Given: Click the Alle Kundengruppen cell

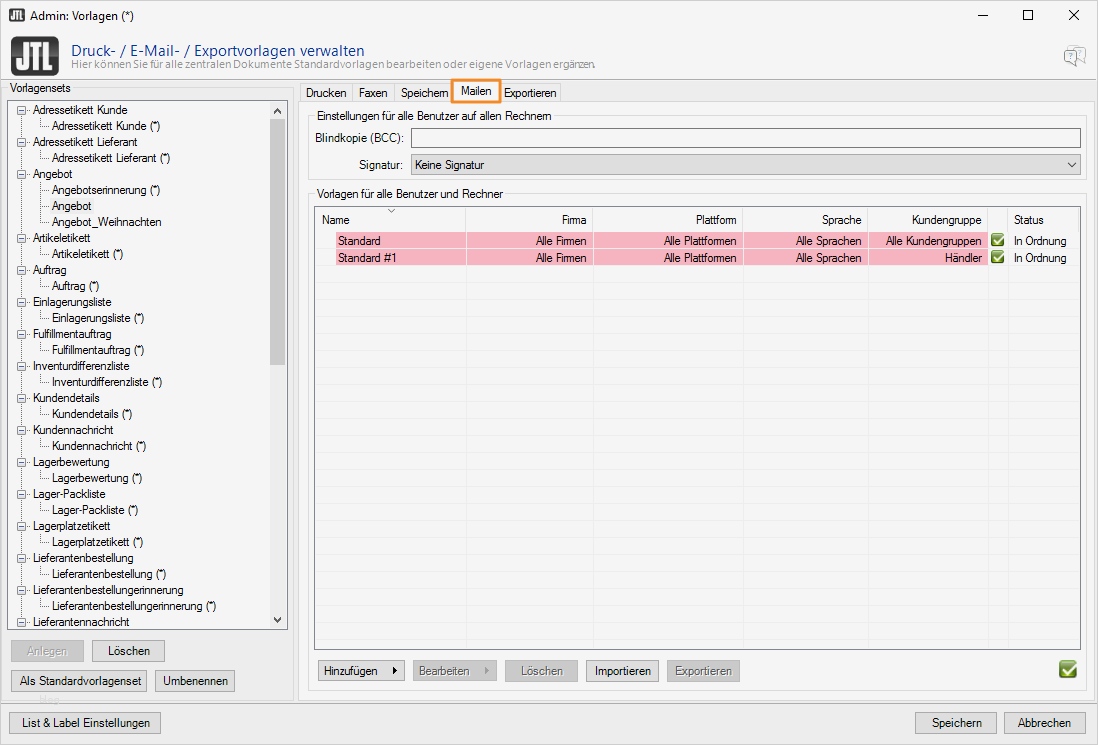Looking at the screenshot, I should [928, 240].
